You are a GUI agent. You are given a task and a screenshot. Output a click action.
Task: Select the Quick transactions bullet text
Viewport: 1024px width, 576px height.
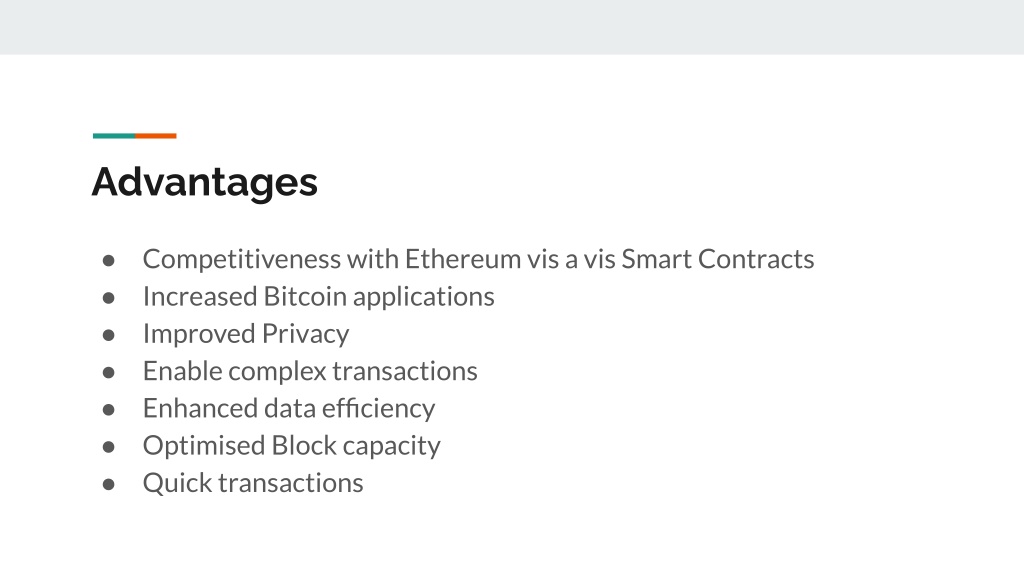point(253,483)
